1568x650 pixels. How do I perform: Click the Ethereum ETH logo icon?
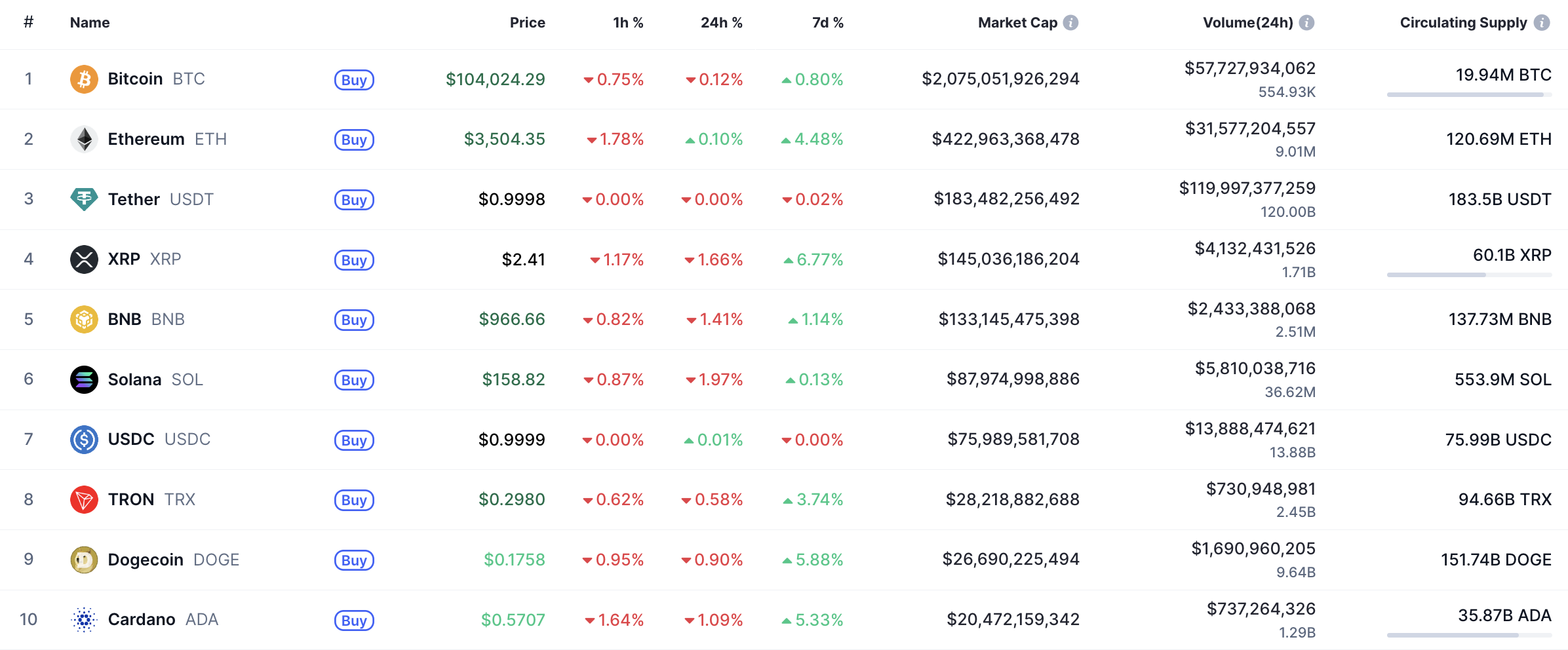click(84, 139)
